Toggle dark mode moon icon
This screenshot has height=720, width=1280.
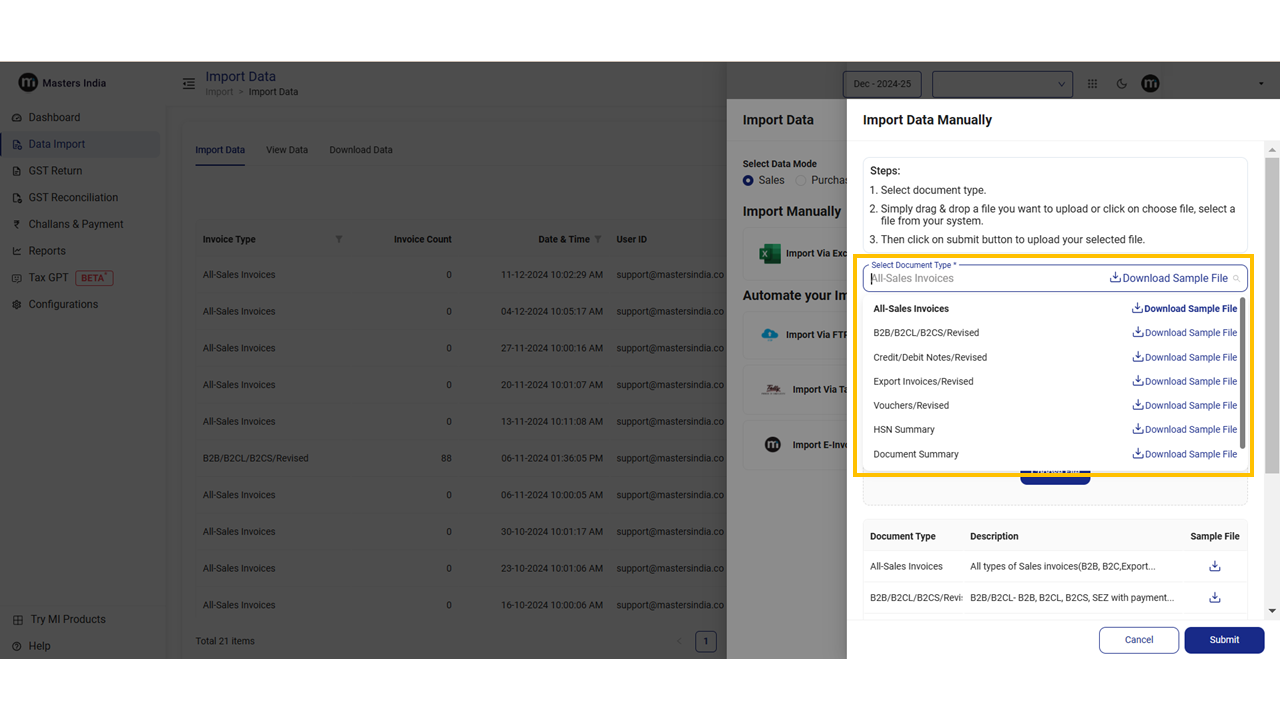coord(1121,84)
